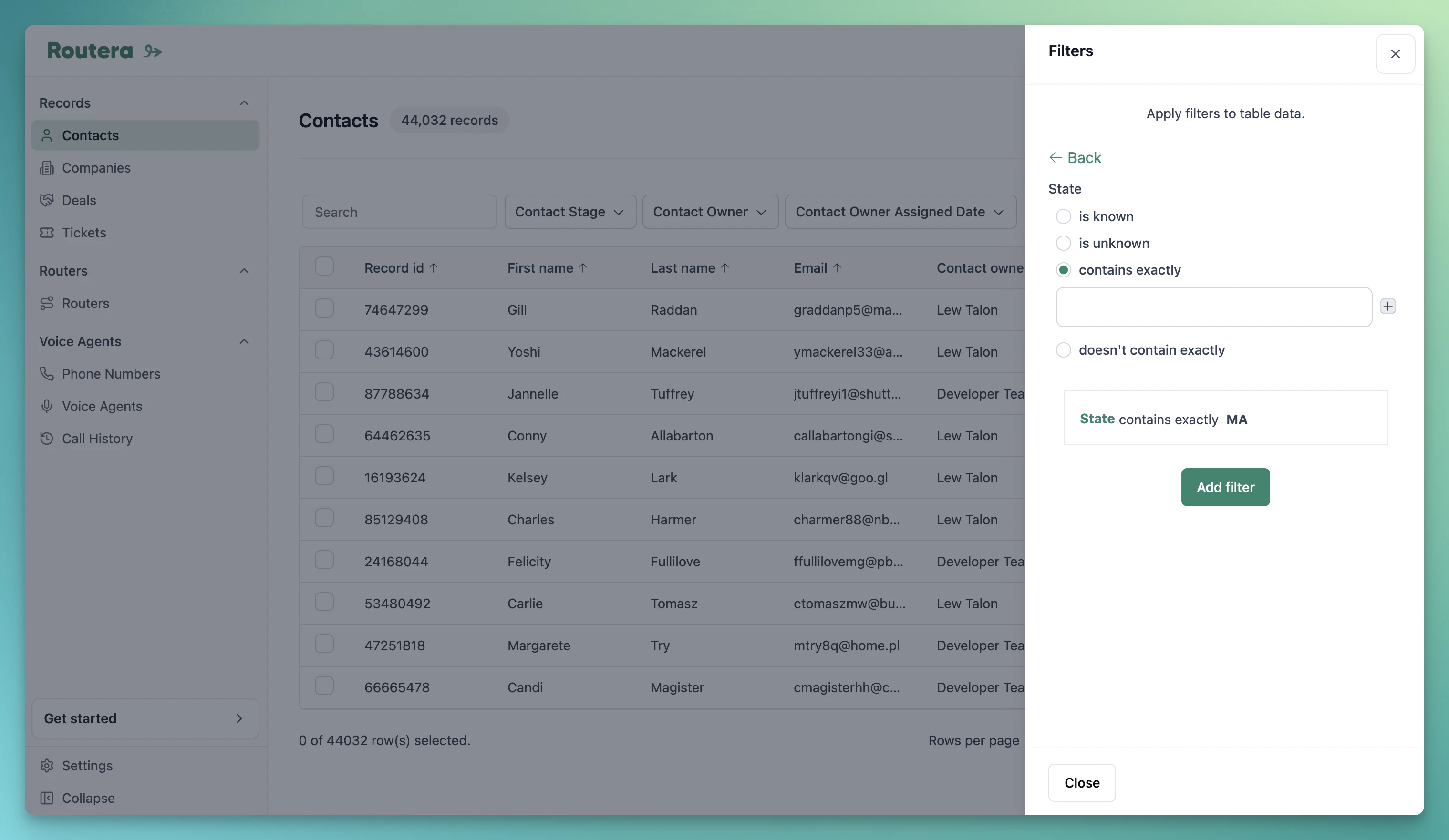Viewport: 1449px width, 840px height.
Task: Collapse the Records section chevron
Action: (244, 103)
